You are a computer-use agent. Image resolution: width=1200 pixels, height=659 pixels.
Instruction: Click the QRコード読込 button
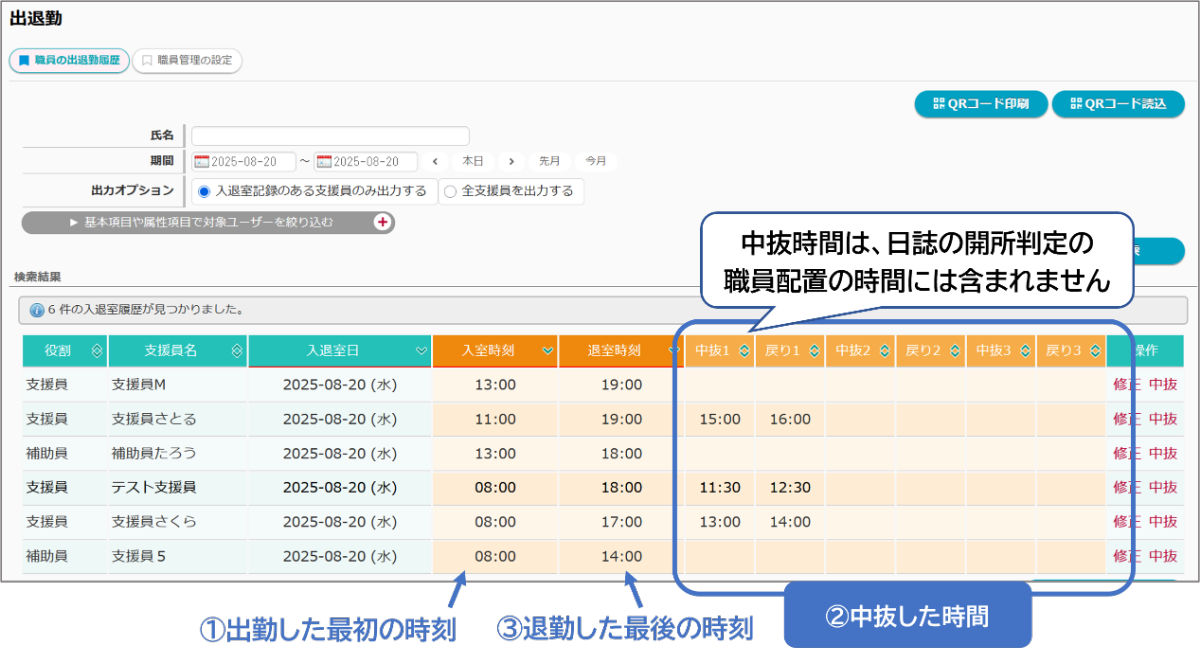[x=1117, y=104]
